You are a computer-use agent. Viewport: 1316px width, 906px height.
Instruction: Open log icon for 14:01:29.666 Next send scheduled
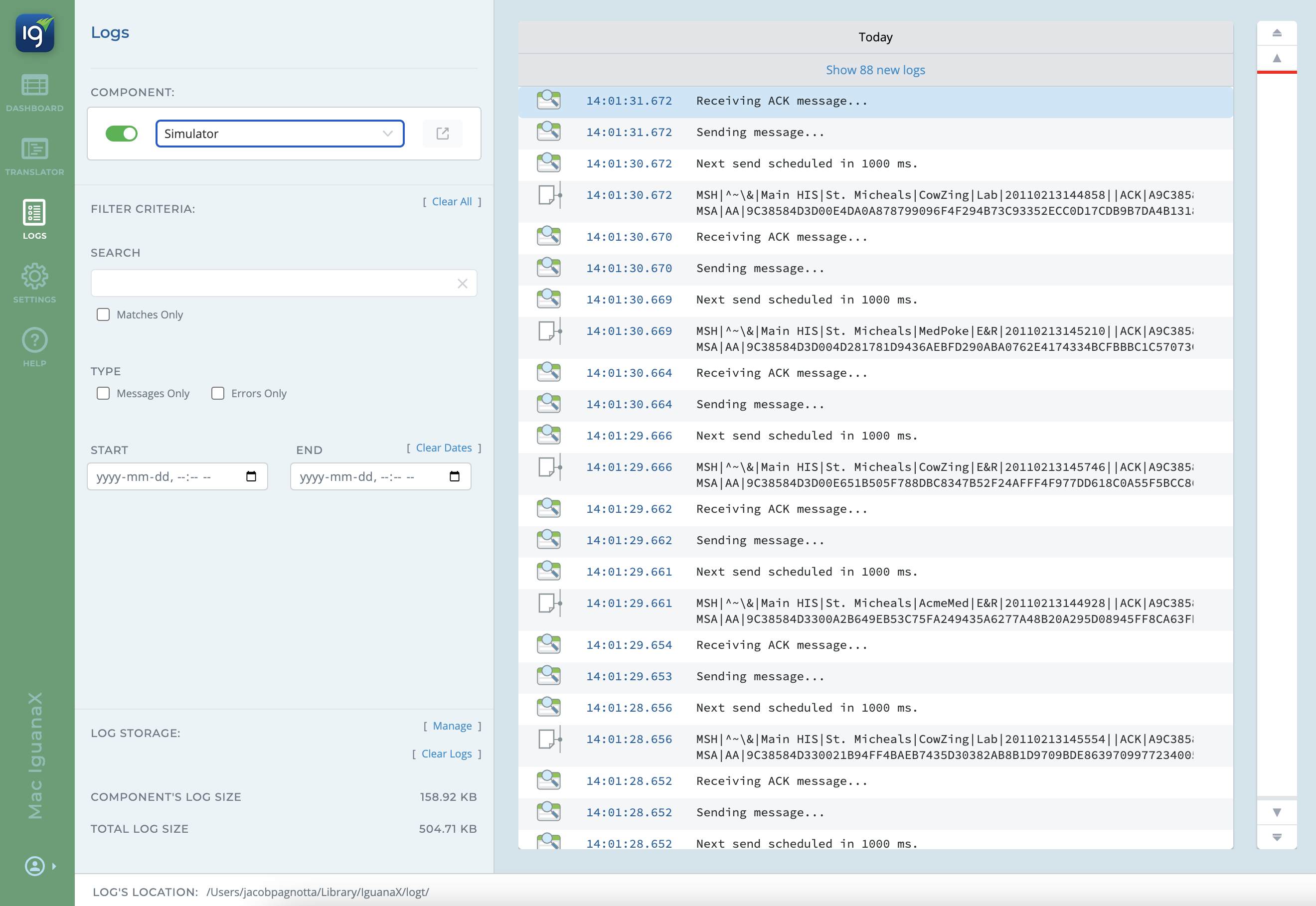(x=548, y=435)
